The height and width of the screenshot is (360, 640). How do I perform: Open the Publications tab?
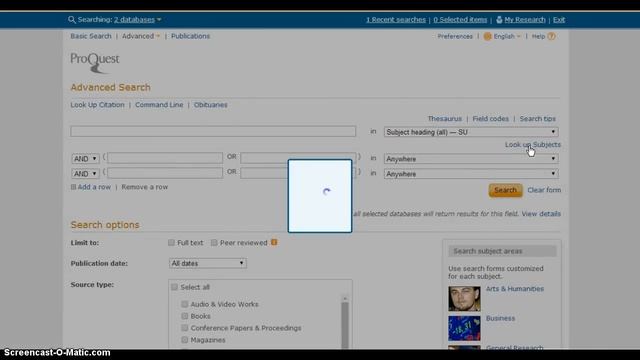tap(190, 36)
